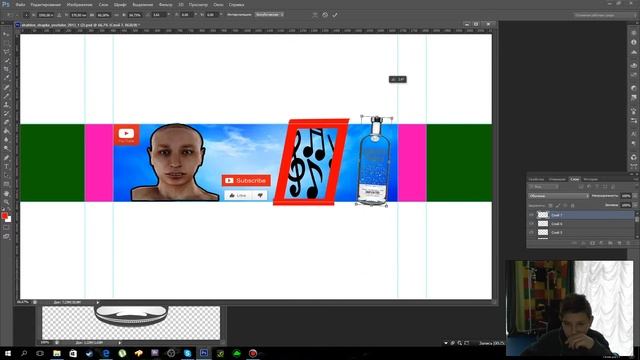Open the Окно menu
This screenshot has width=640, height=360.
(x=218, y=4)
